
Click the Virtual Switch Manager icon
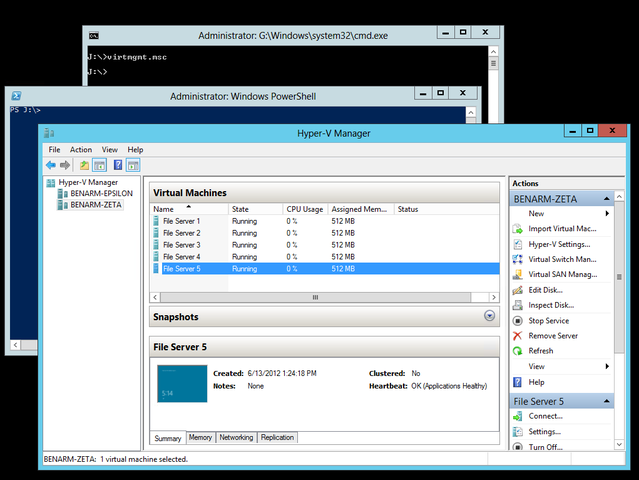518,259
